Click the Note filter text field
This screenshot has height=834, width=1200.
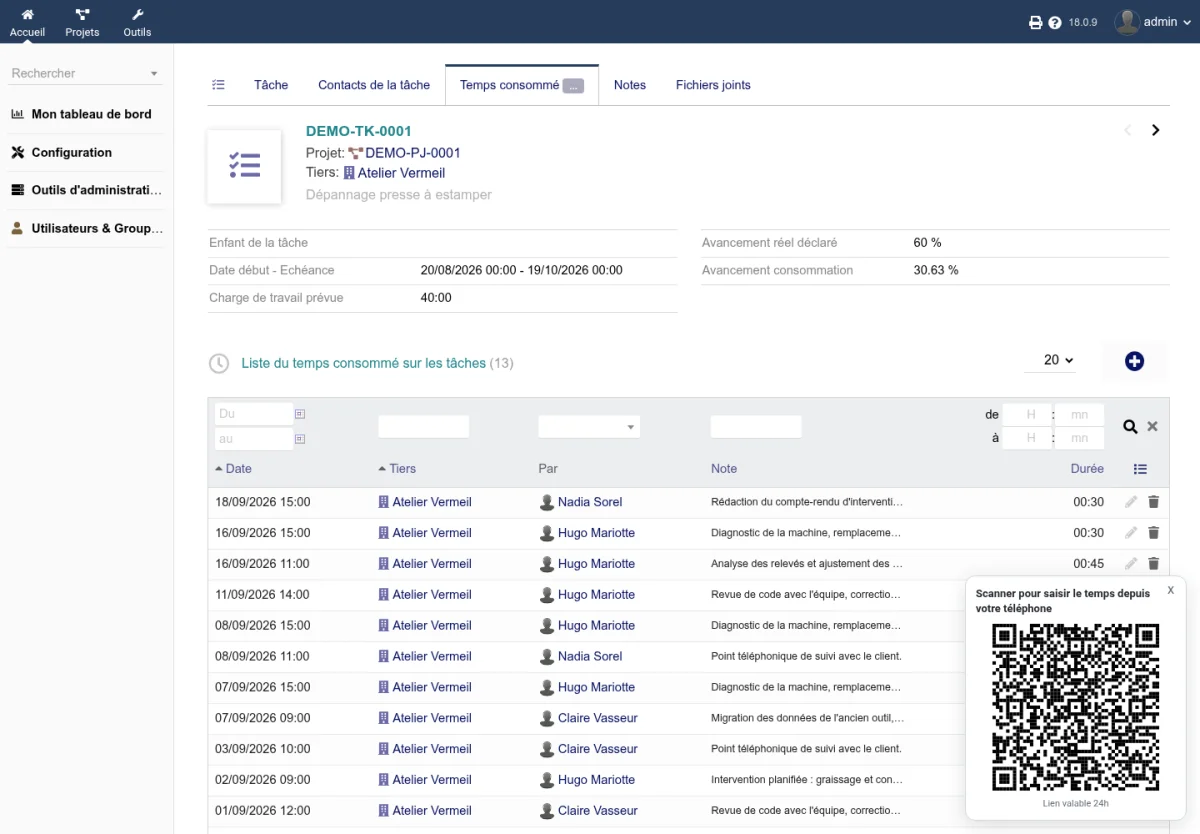pos(756,427)
